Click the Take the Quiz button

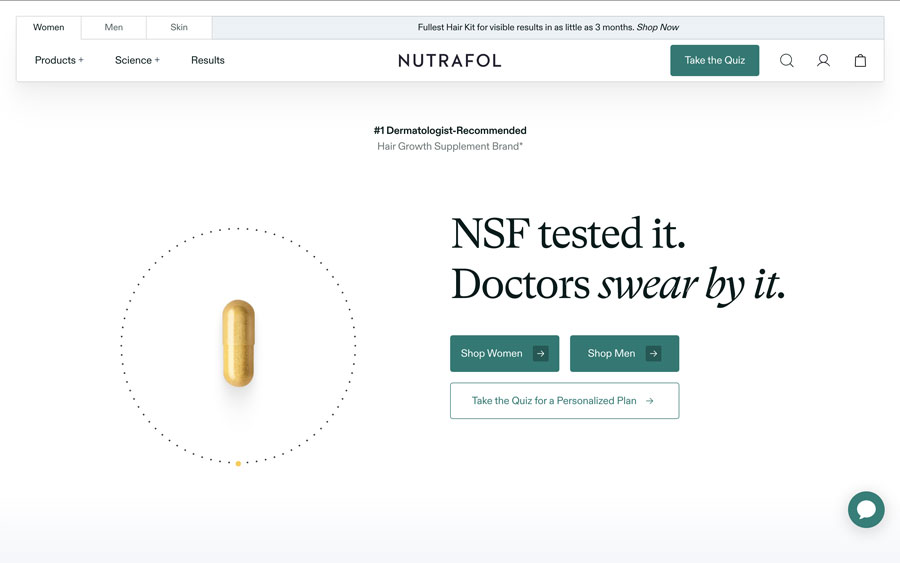click(x=715, y=60)
